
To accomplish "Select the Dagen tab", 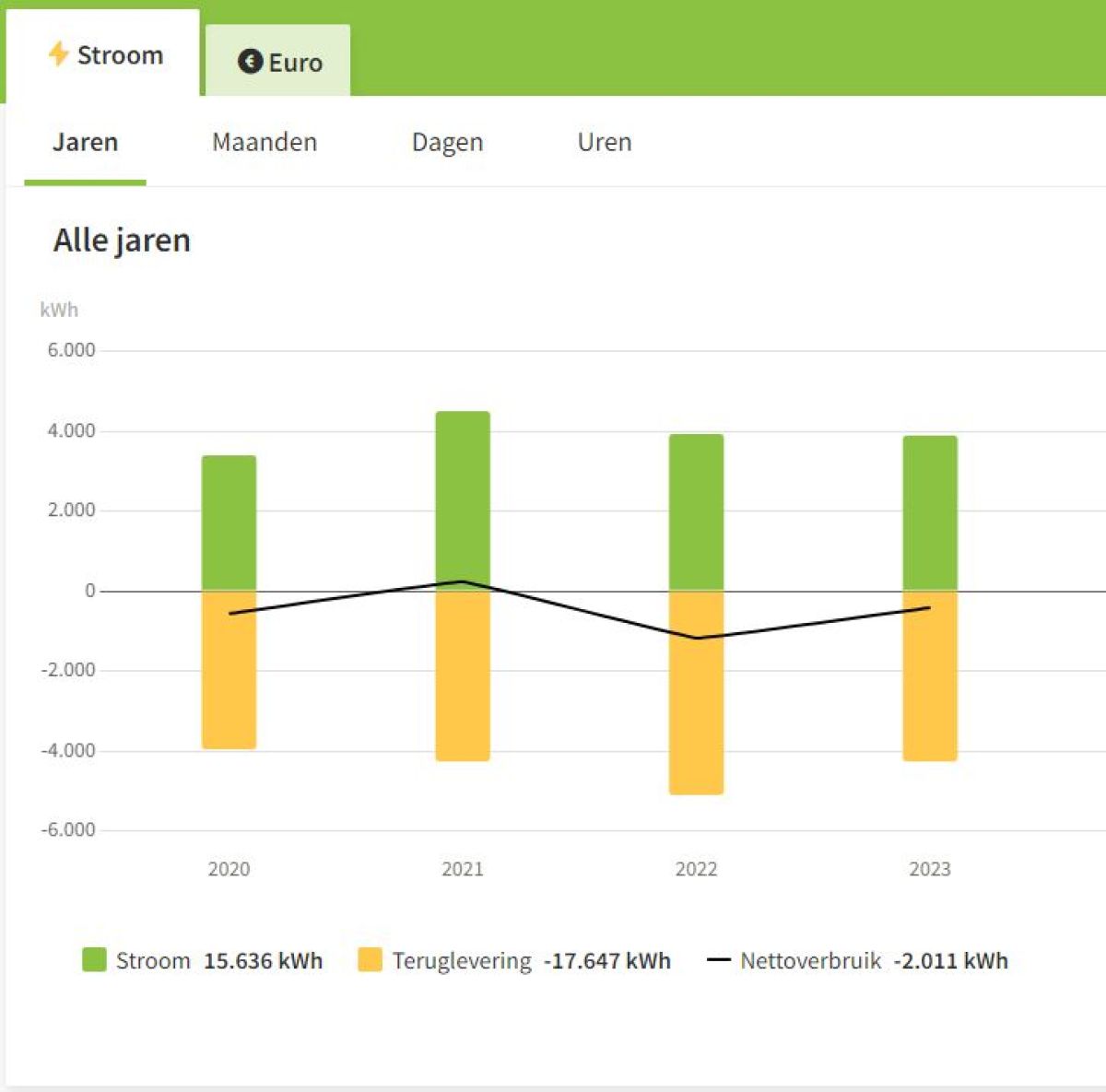I will 447,143.
